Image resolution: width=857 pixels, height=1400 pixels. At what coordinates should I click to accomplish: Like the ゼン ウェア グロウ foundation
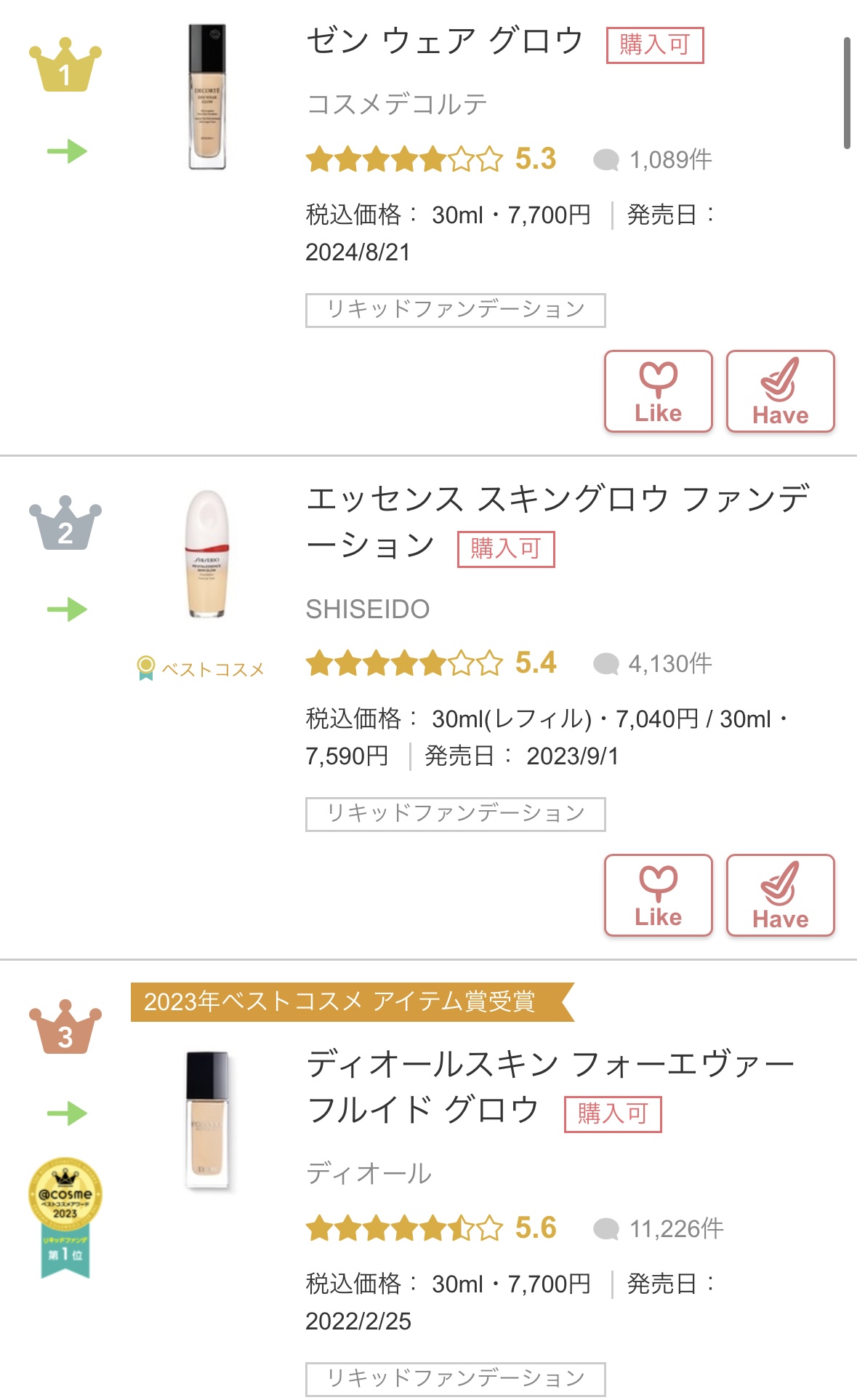click(x=658, y=391)
